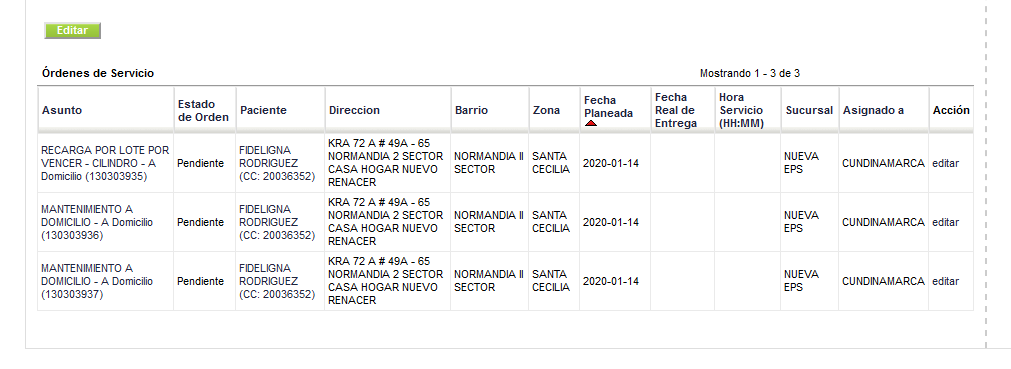Viewport: 1011px width, 369px height.
Task: Sort by Asunto column header
Action: pyautogui.click(x=63, y=110)
